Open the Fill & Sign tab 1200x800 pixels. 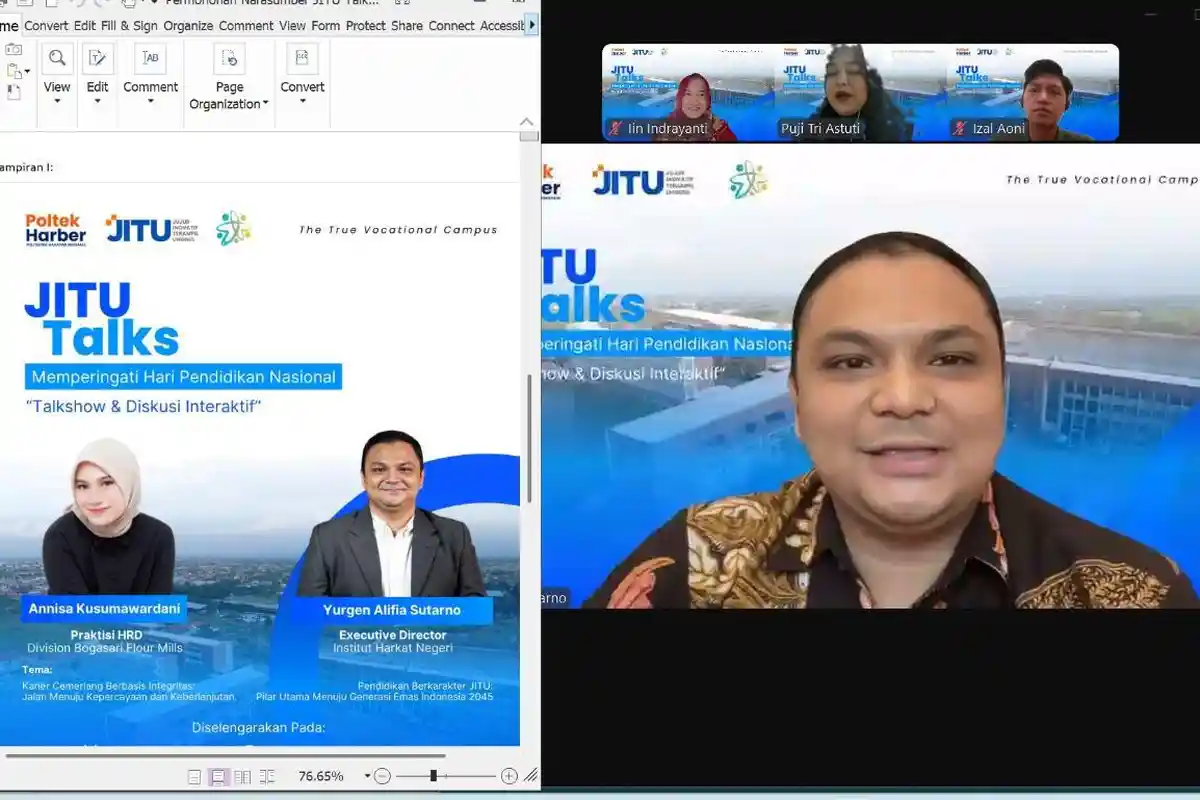129,26
